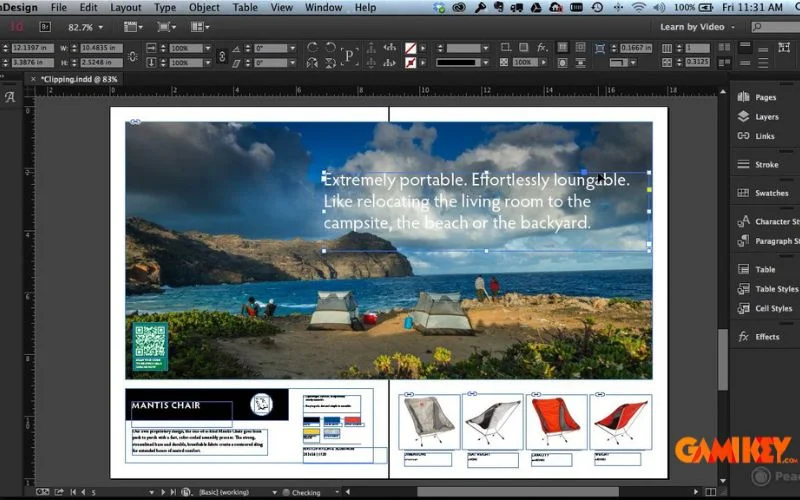The image size is (800, 500).
Task: Click the flip vertical icon
Action: 330,63
